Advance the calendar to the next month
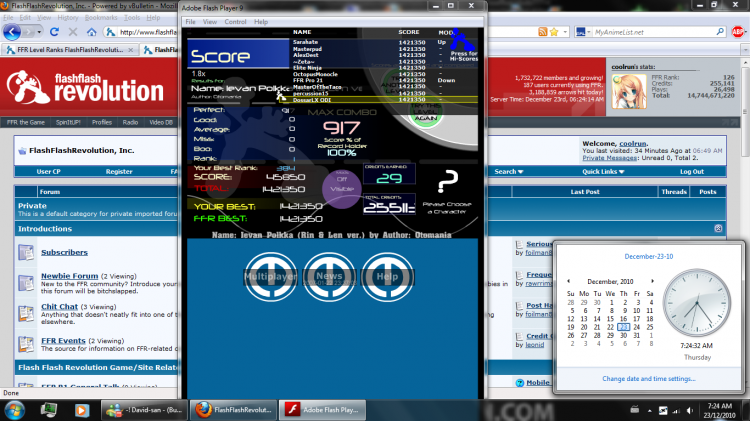Viewport: 750px width, 421px height. (x=652, y=281)
